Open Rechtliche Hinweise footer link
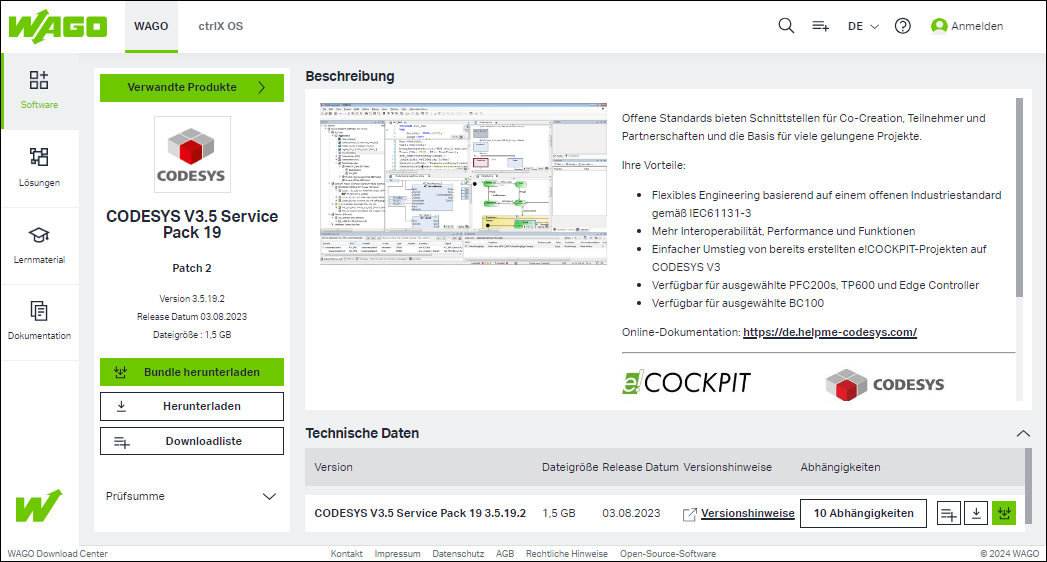The height and width of the screenshot is (562, 1047). pyautogui.click(x=567, y=553)
